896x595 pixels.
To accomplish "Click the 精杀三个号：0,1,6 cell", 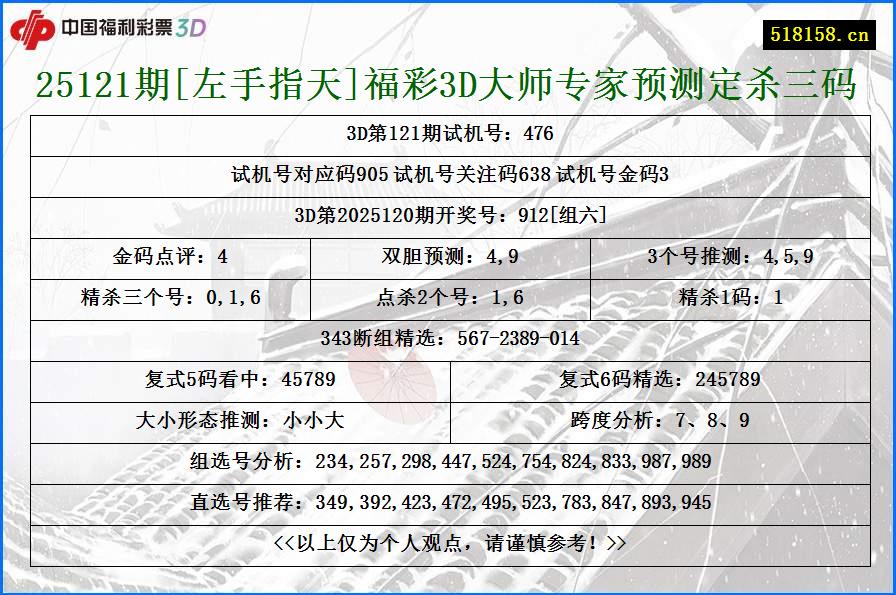I will (160, 293).
